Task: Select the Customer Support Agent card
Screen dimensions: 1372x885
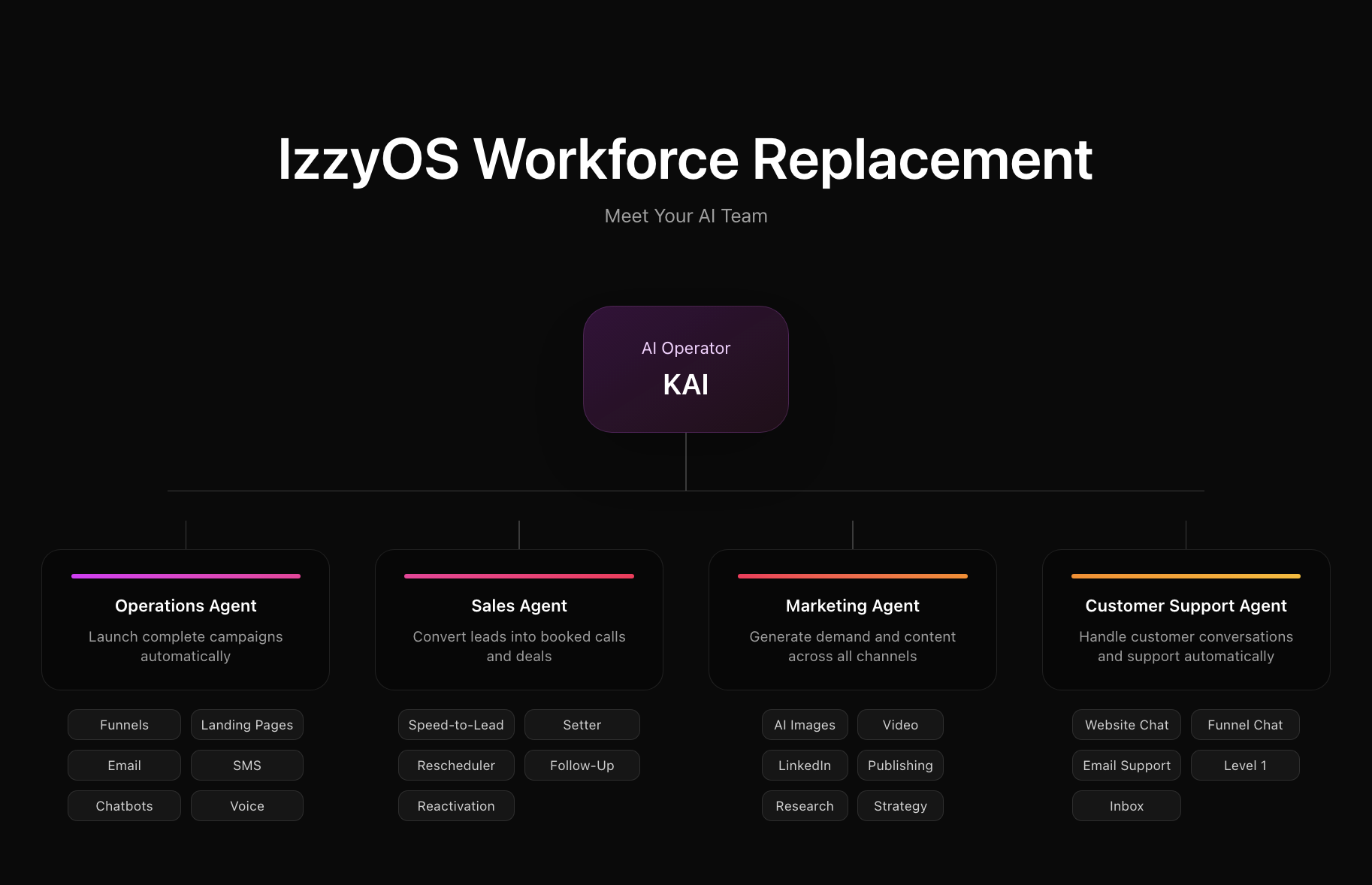Action: tap(1186, 620)
